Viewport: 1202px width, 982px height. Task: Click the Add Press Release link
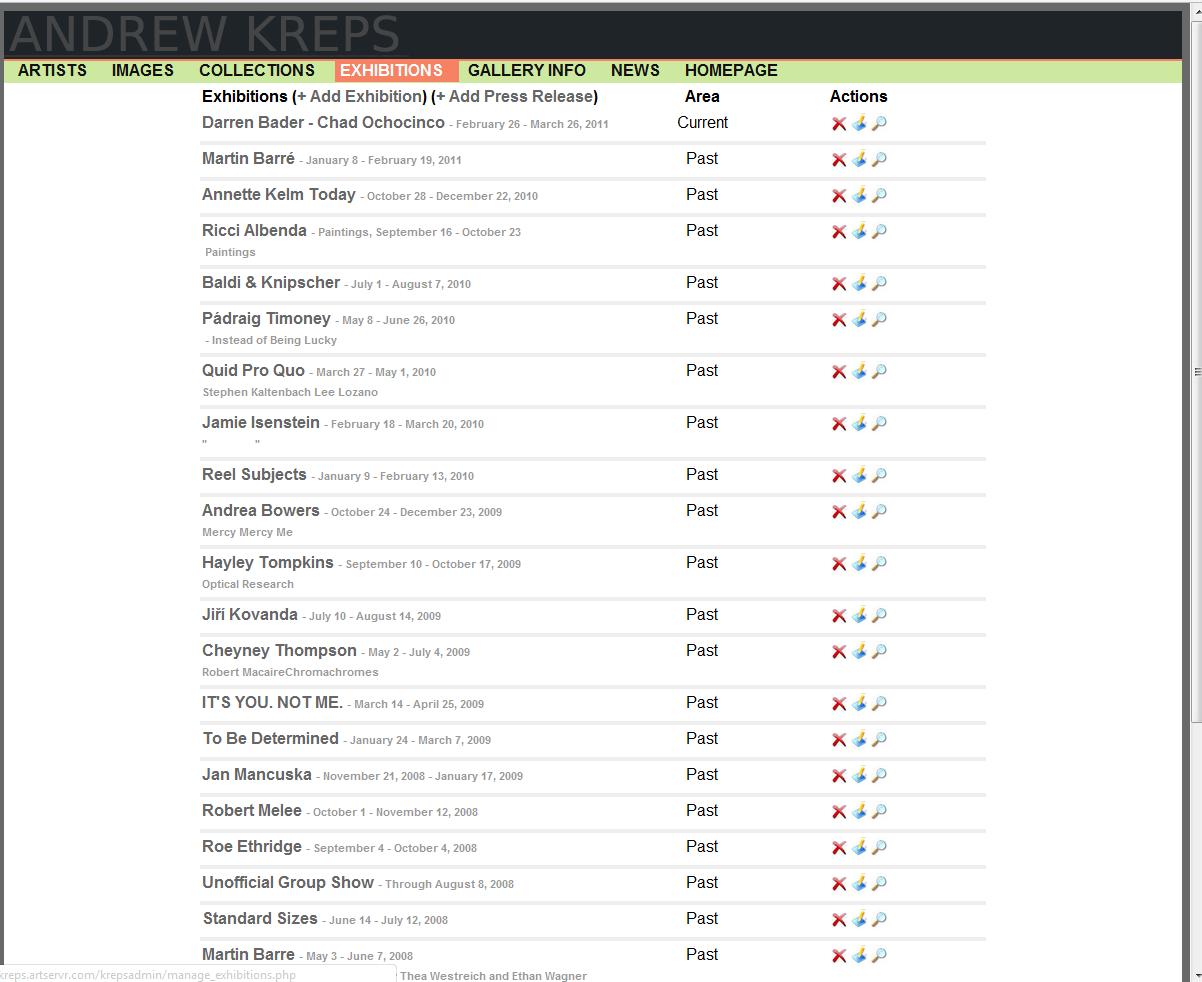516,97
